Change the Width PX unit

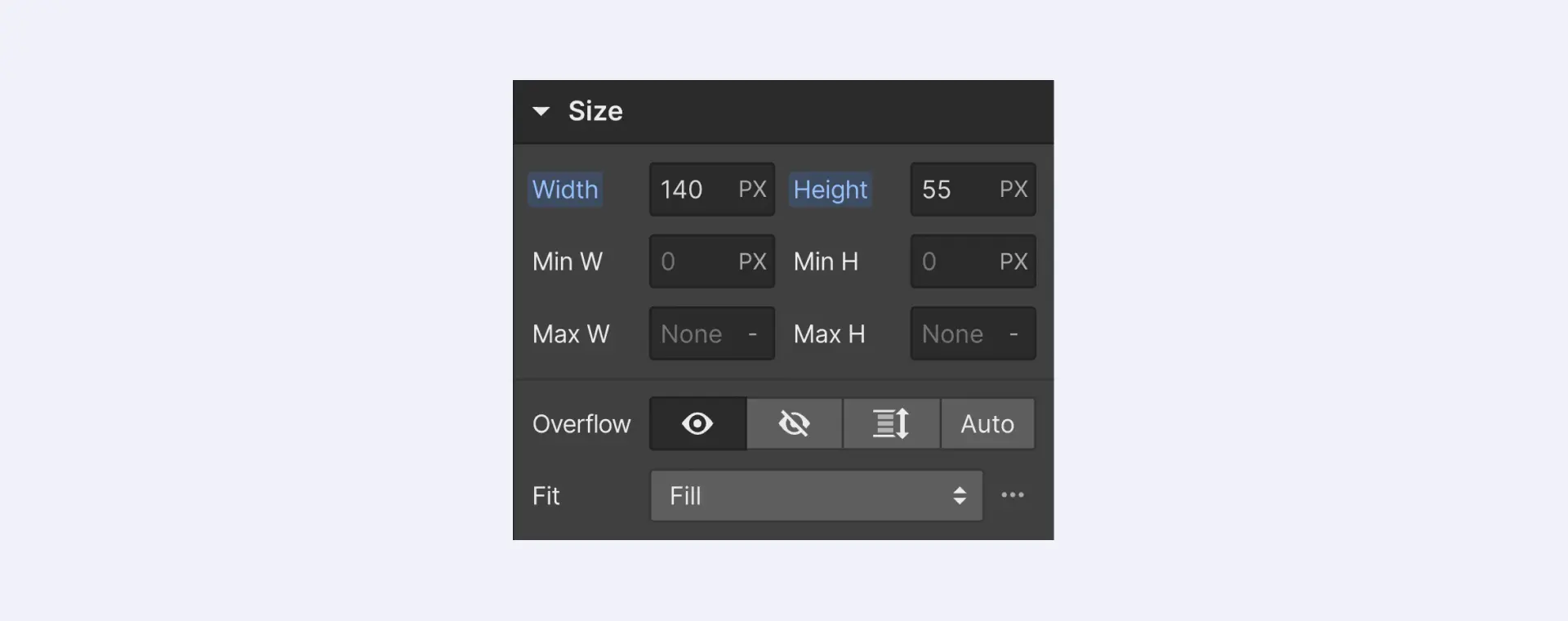(x=752, y=190)
